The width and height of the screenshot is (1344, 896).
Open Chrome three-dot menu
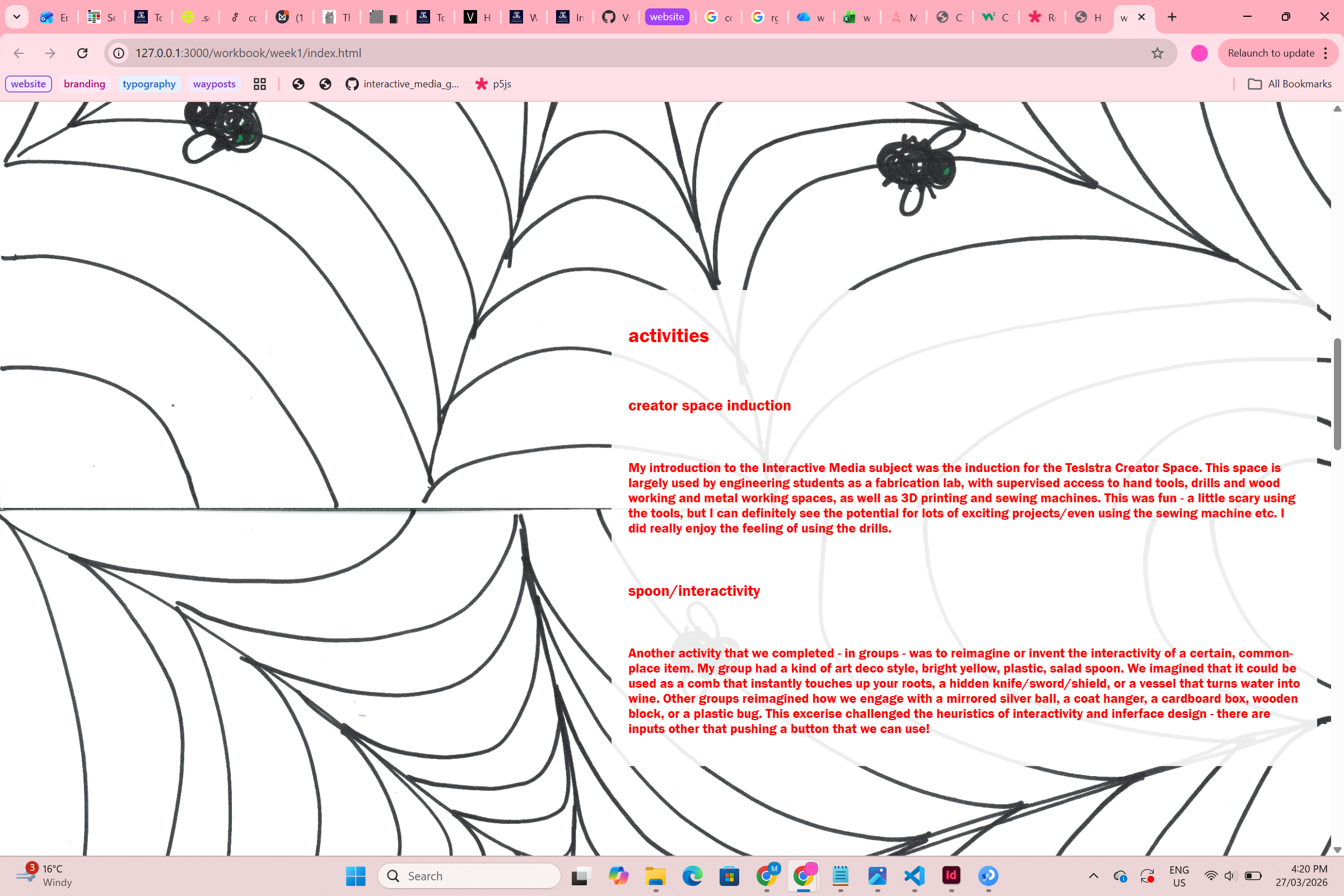1326,53
